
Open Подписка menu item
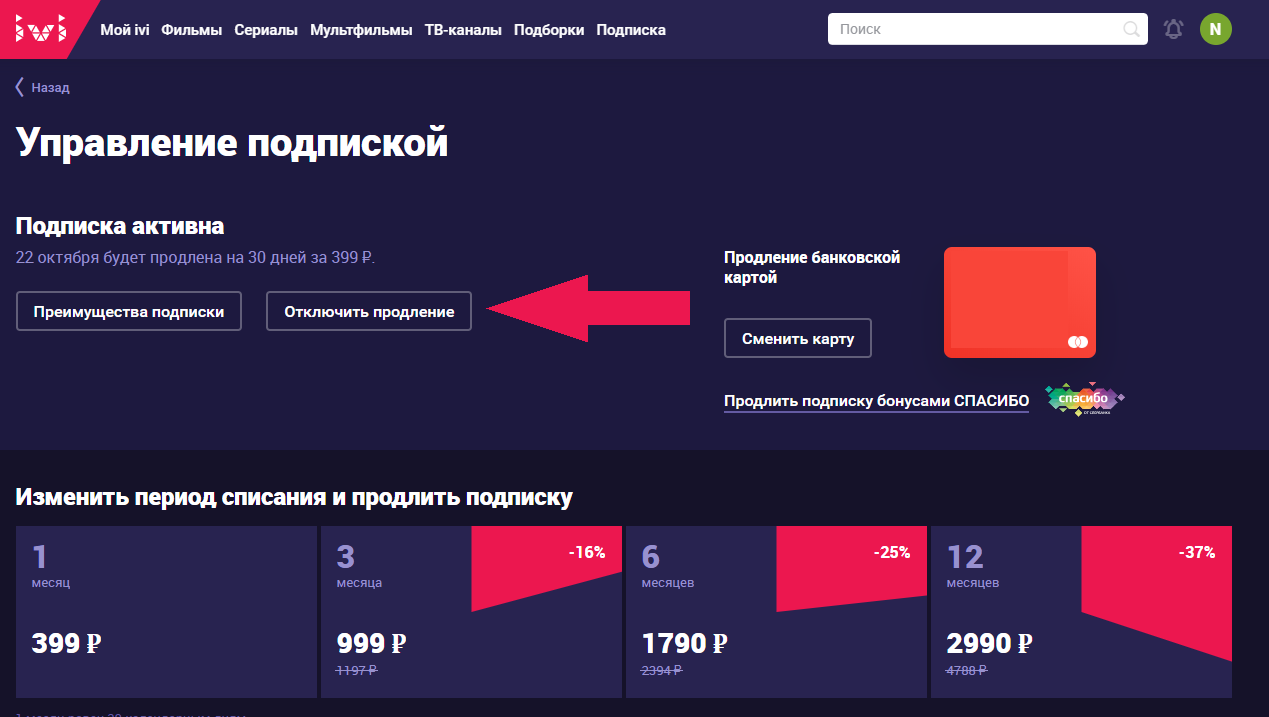[631, 30]
